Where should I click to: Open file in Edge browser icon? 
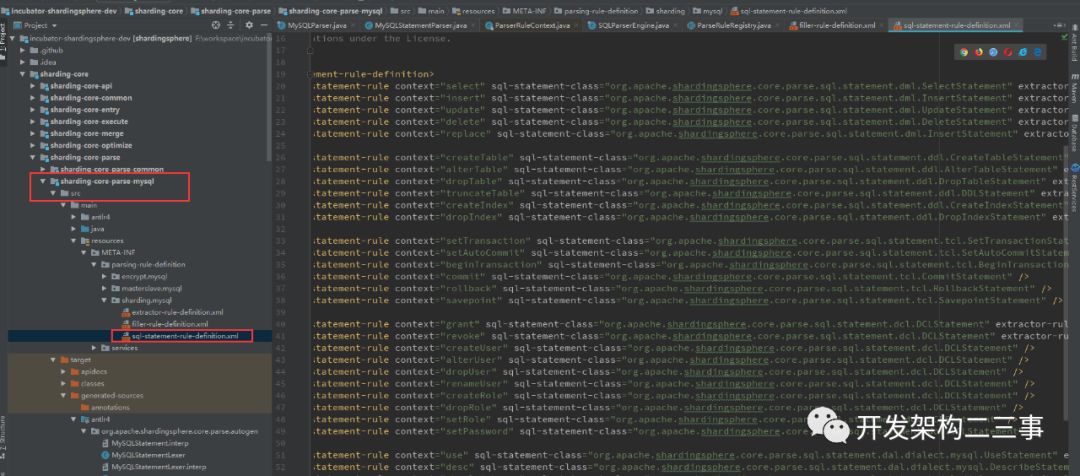coord(1037,52)
